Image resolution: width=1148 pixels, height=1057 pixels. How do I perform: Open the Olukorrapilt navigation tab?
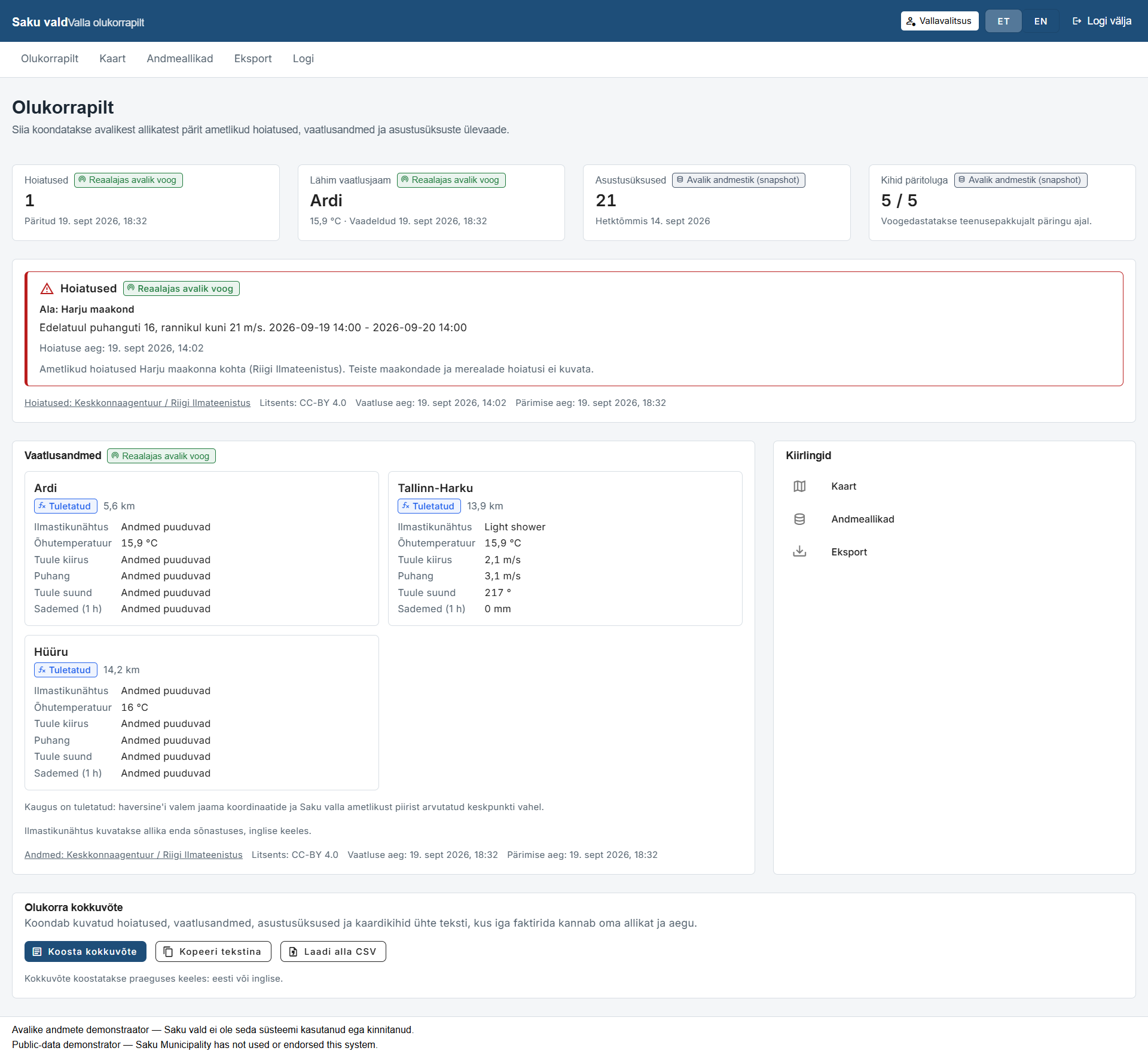pyautogui.click(x=50, y=59)
